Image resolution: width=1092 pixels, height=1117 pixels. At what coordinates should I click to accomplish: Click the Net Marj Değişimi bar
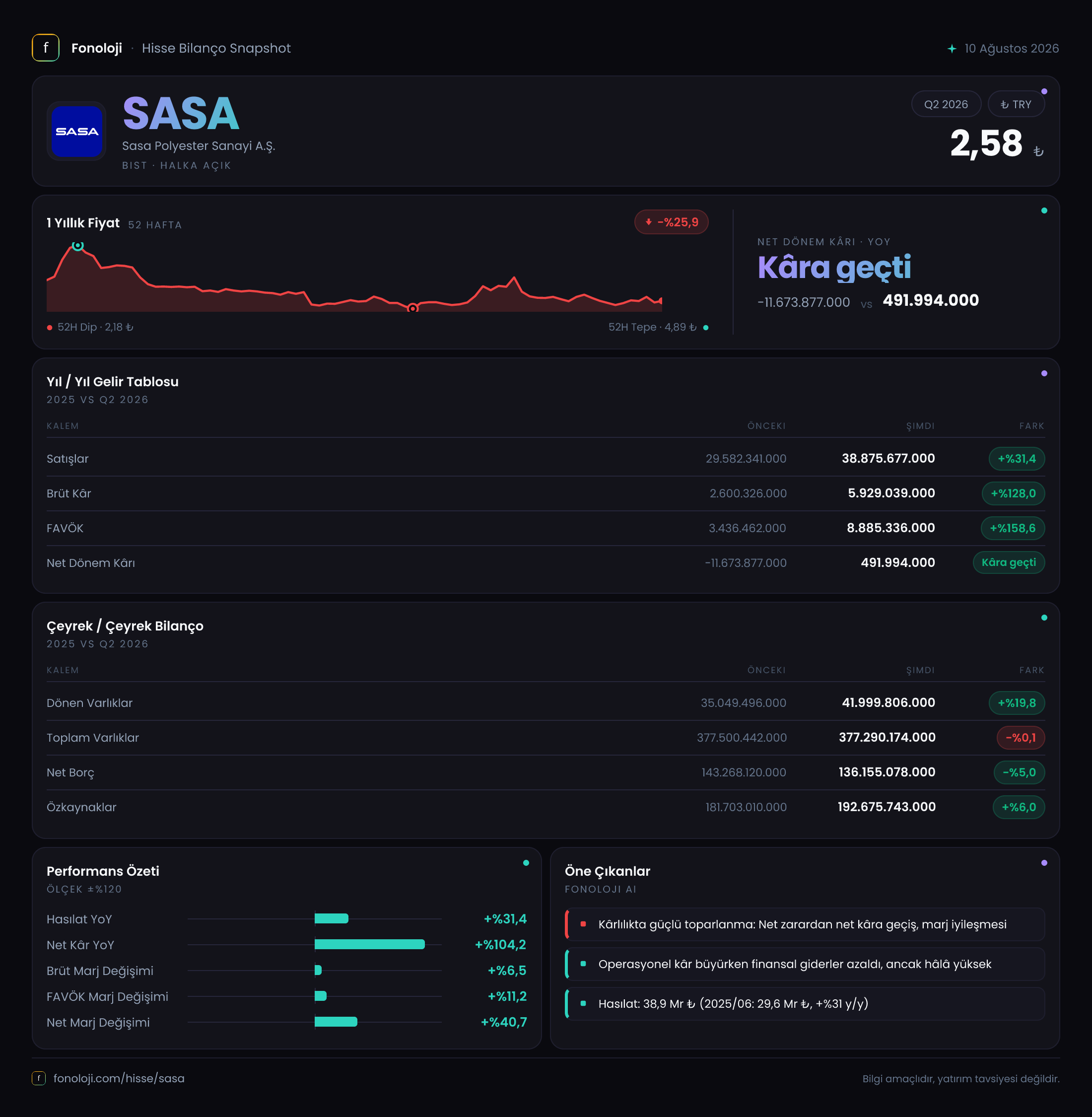(336, 1022)
